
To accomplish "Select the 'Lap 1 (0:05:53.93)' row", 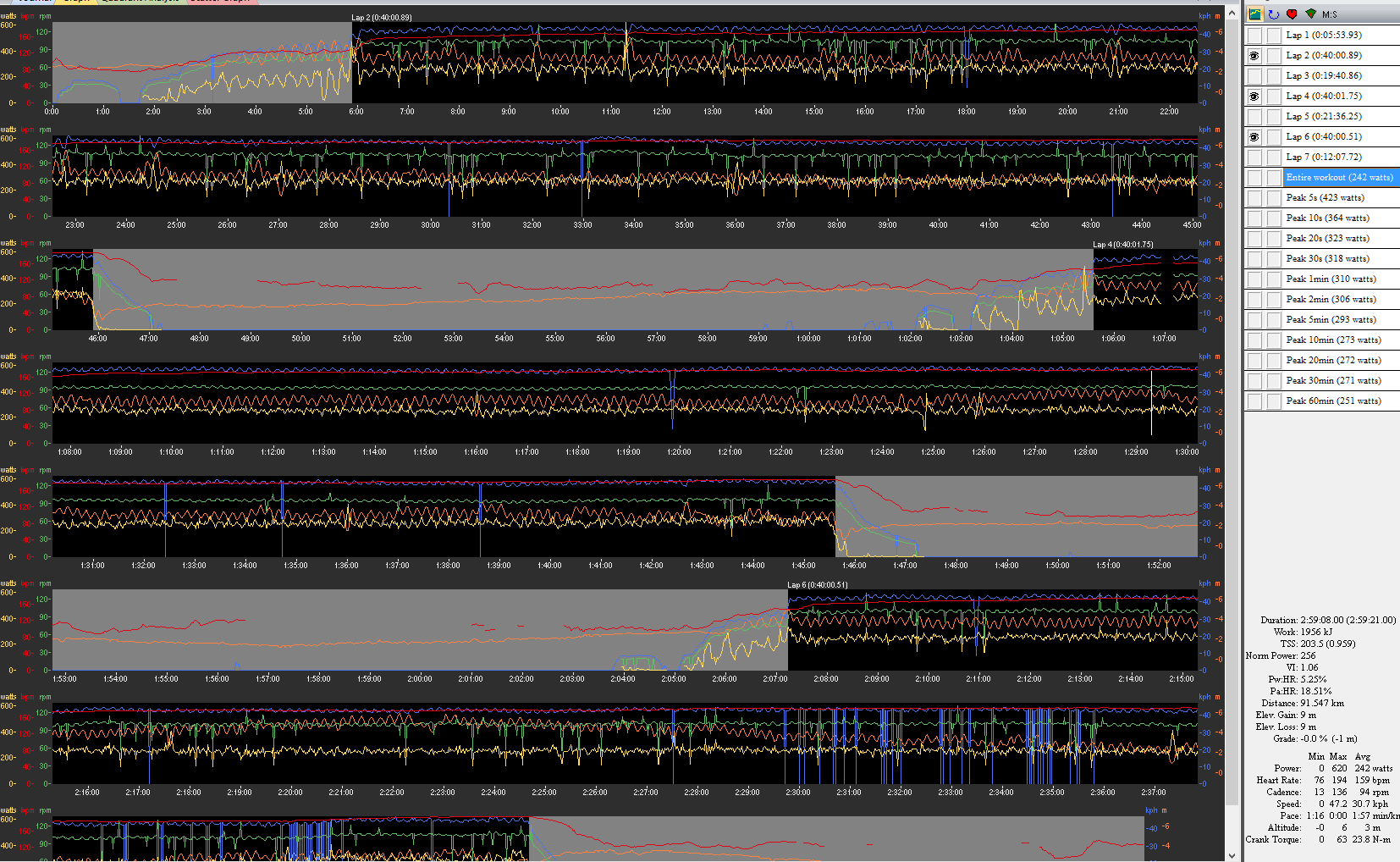I will coord(1342,35).
